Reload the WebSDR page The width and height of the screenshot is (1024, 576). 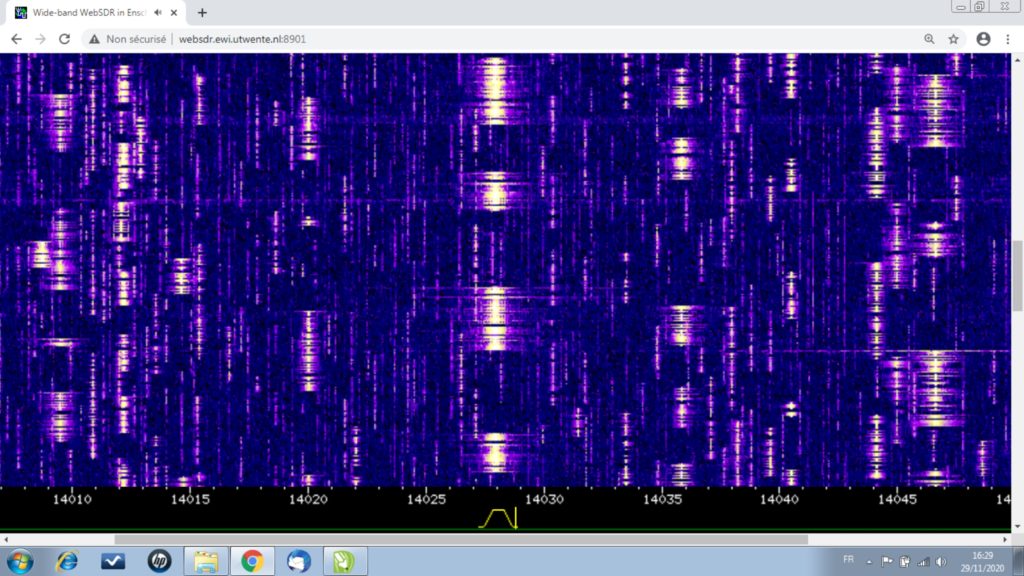pos(65,39)
